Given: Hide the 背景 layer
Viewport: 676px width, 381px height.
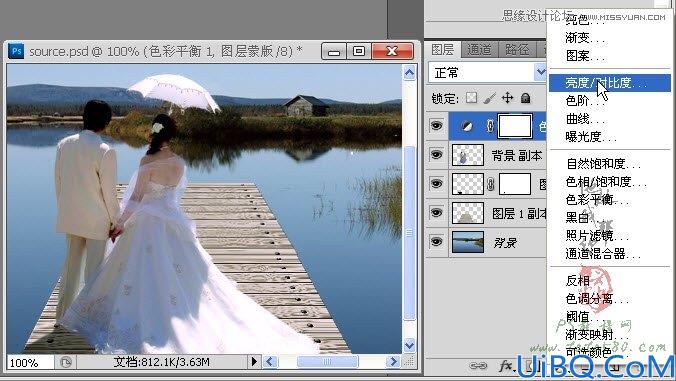Looking at the screenshot, I should click(x=436, y=242).
